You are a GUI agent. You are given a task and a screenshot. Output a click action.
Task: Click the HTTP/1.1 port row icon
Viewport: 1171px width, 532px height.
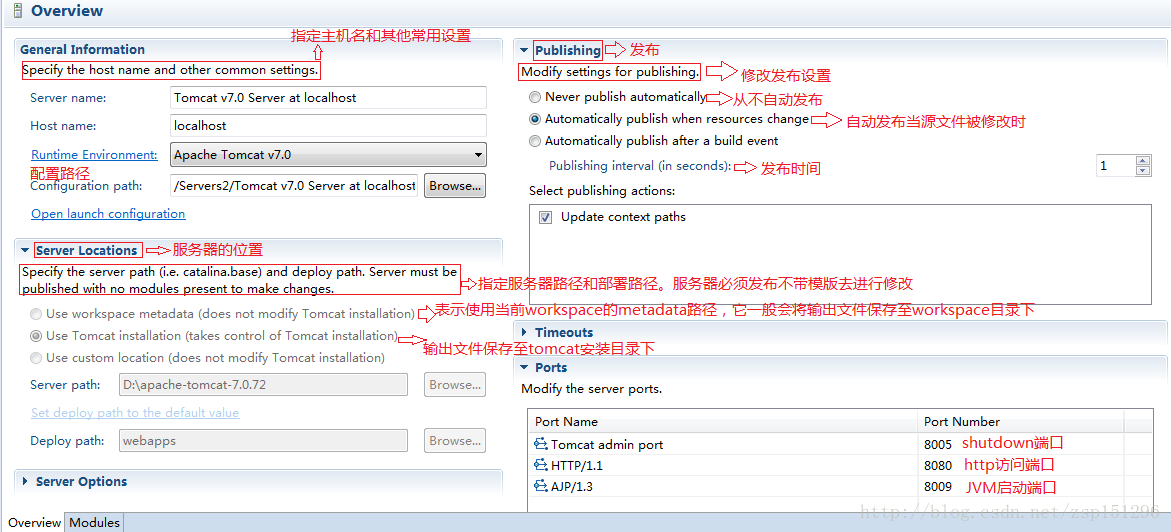click(x=541, y=466)
